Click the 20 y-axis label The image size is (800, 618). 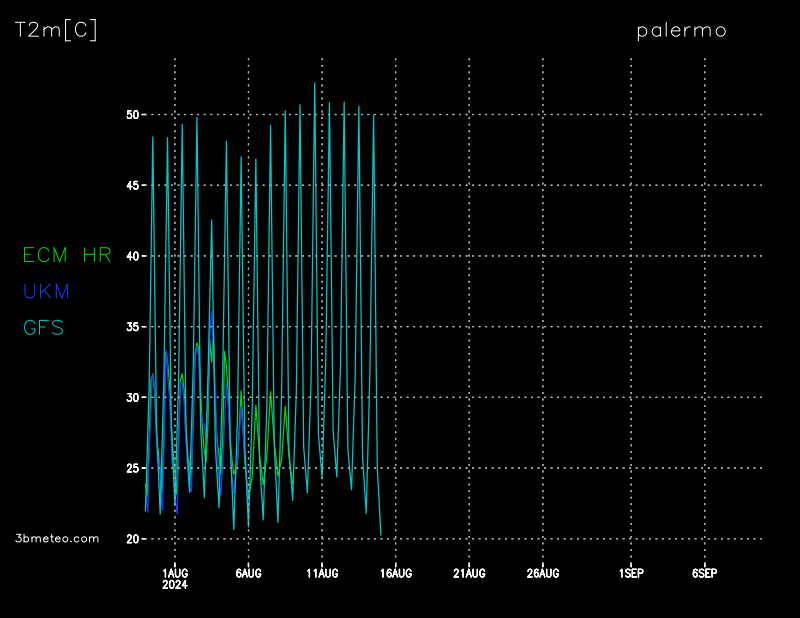point(132,539)
